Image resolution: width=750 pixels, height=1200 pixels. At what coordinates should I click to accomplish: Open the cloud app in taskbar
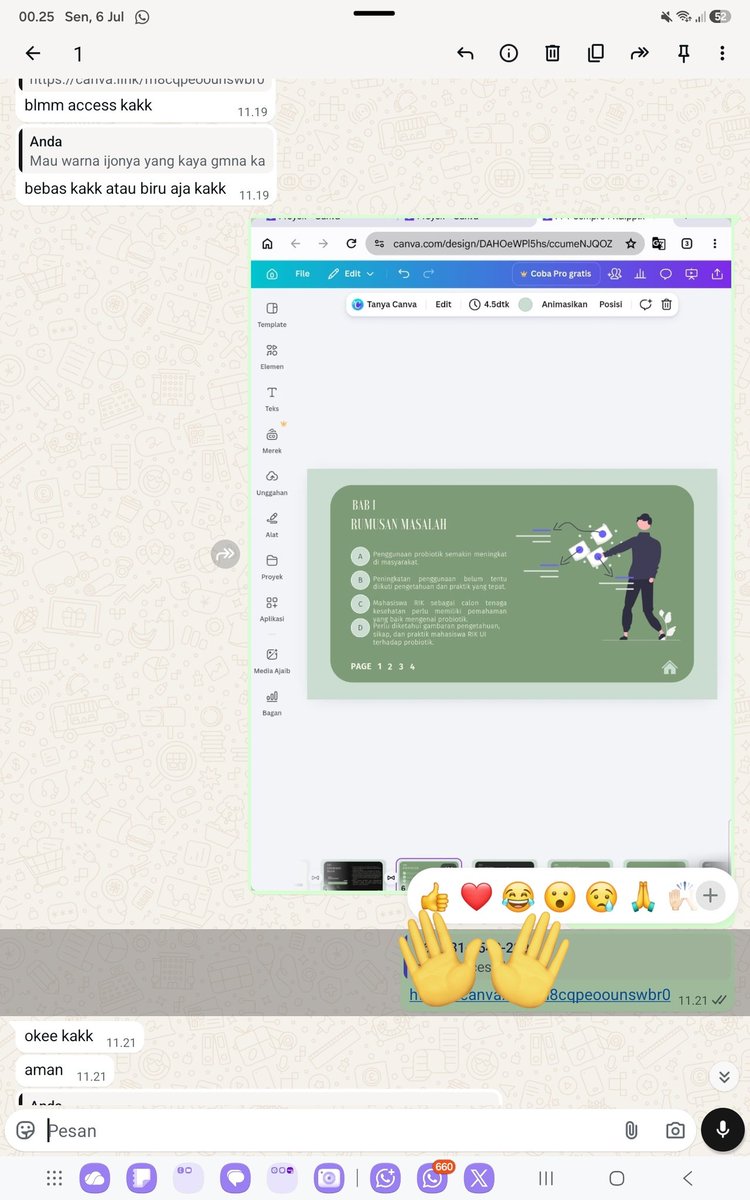pyautogui.click(x=95, y=1178)
